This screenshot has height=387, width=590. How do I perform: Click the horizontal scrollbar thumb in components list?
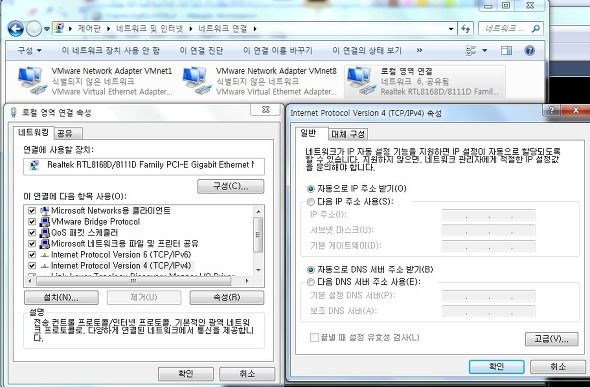(134, 281)
